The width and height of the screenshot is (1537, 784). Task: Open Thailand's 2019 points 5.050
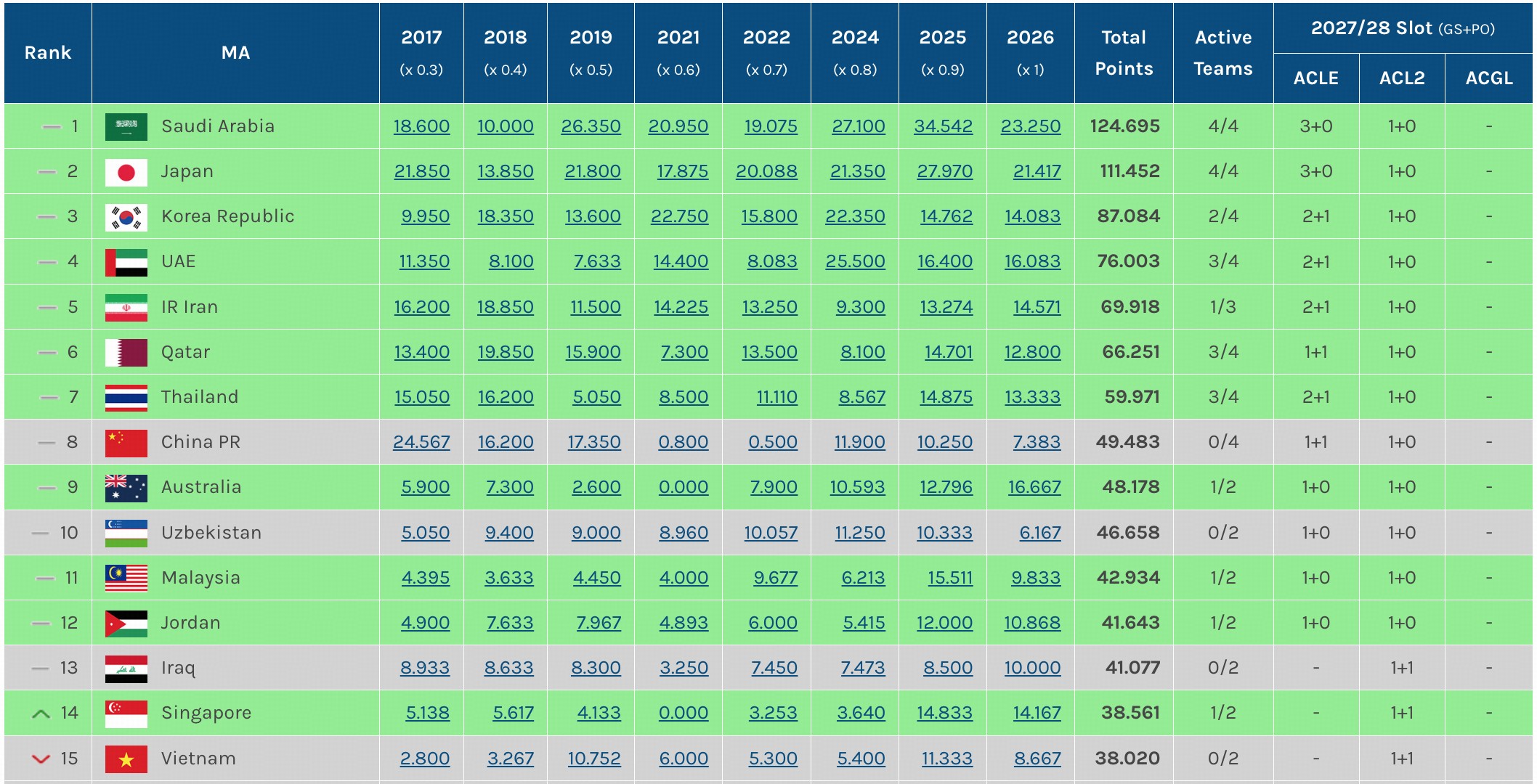(596, 397)
